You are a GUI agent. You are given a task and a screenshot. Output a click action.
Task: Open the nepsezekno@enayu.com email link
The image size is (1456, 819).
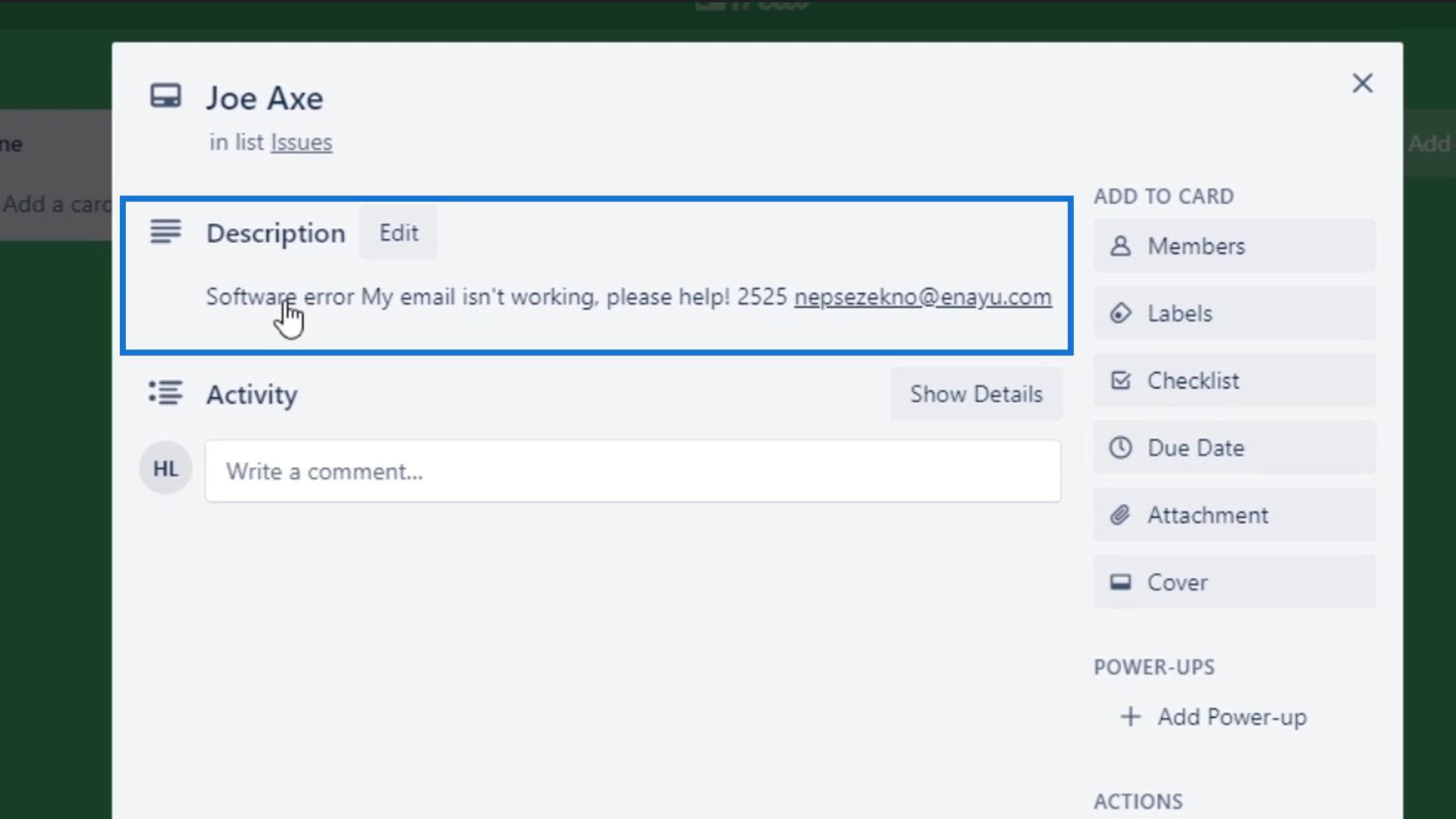(922, 297)
